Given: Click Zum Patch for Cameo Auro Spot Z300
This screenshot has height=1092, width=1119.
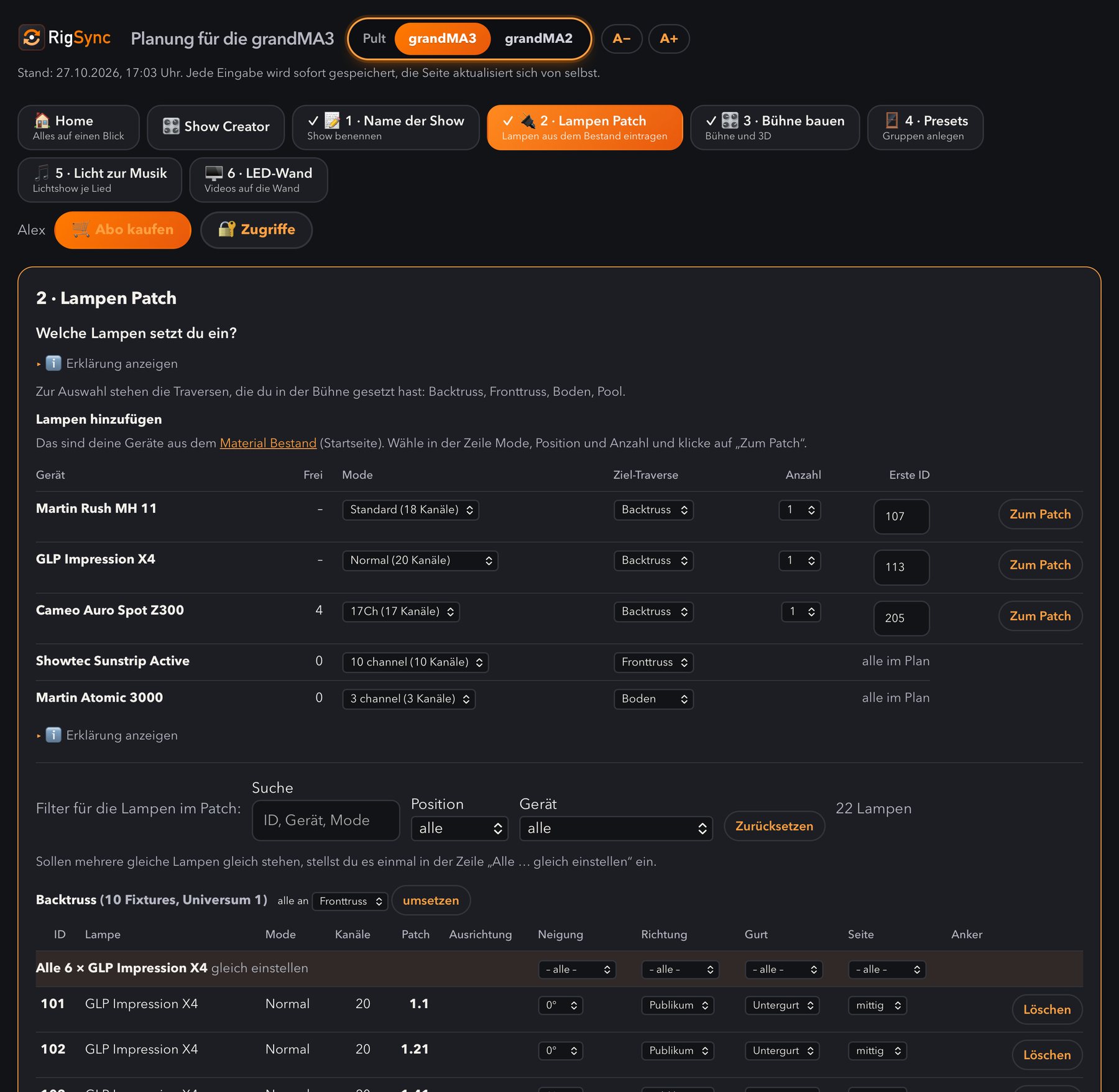Looking at the screenshot, I should (x=1040, y=617).
